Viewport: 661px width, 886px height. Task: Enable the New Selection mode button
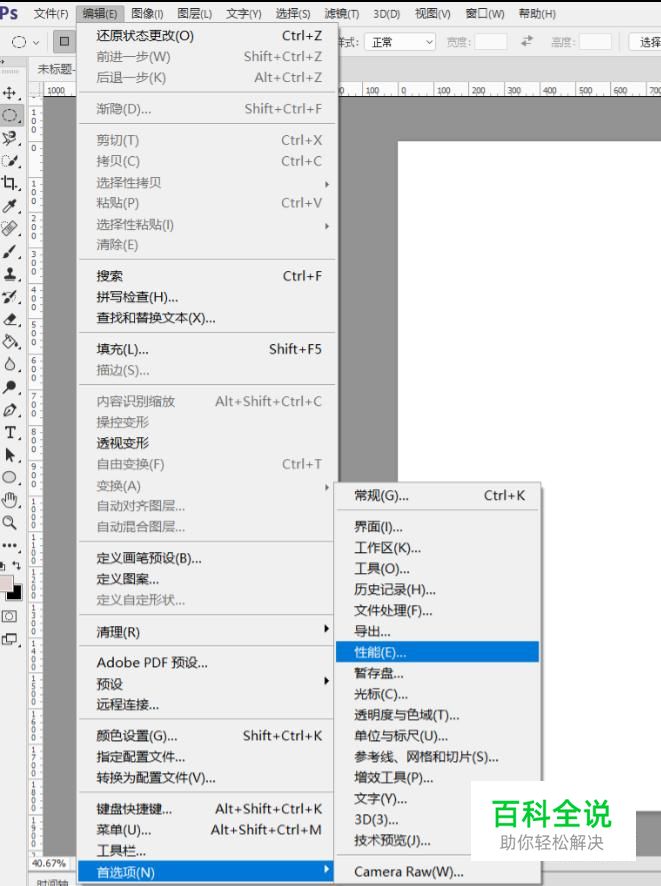64,41
